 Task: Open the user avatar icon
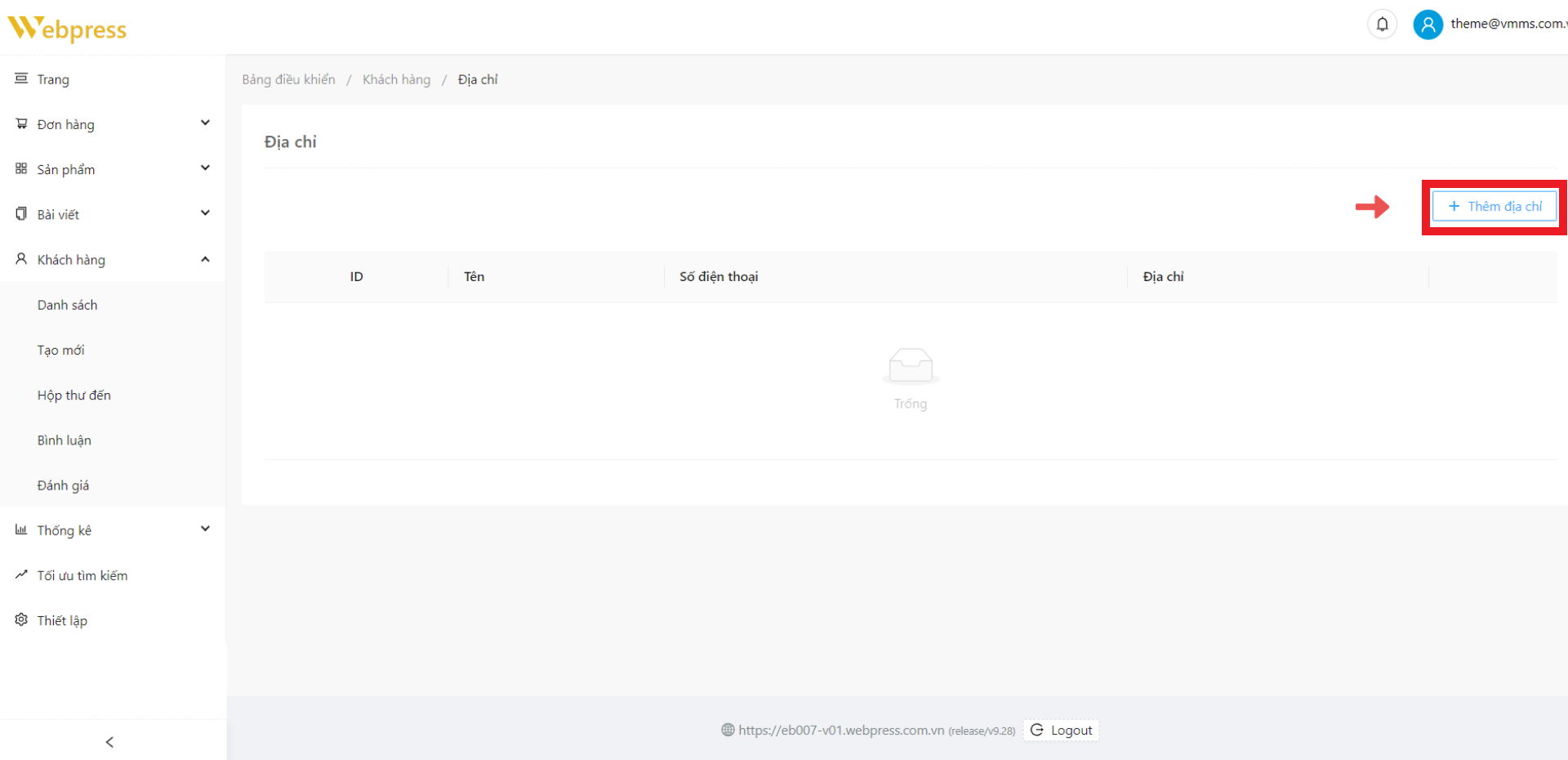tap(1428, 25)
